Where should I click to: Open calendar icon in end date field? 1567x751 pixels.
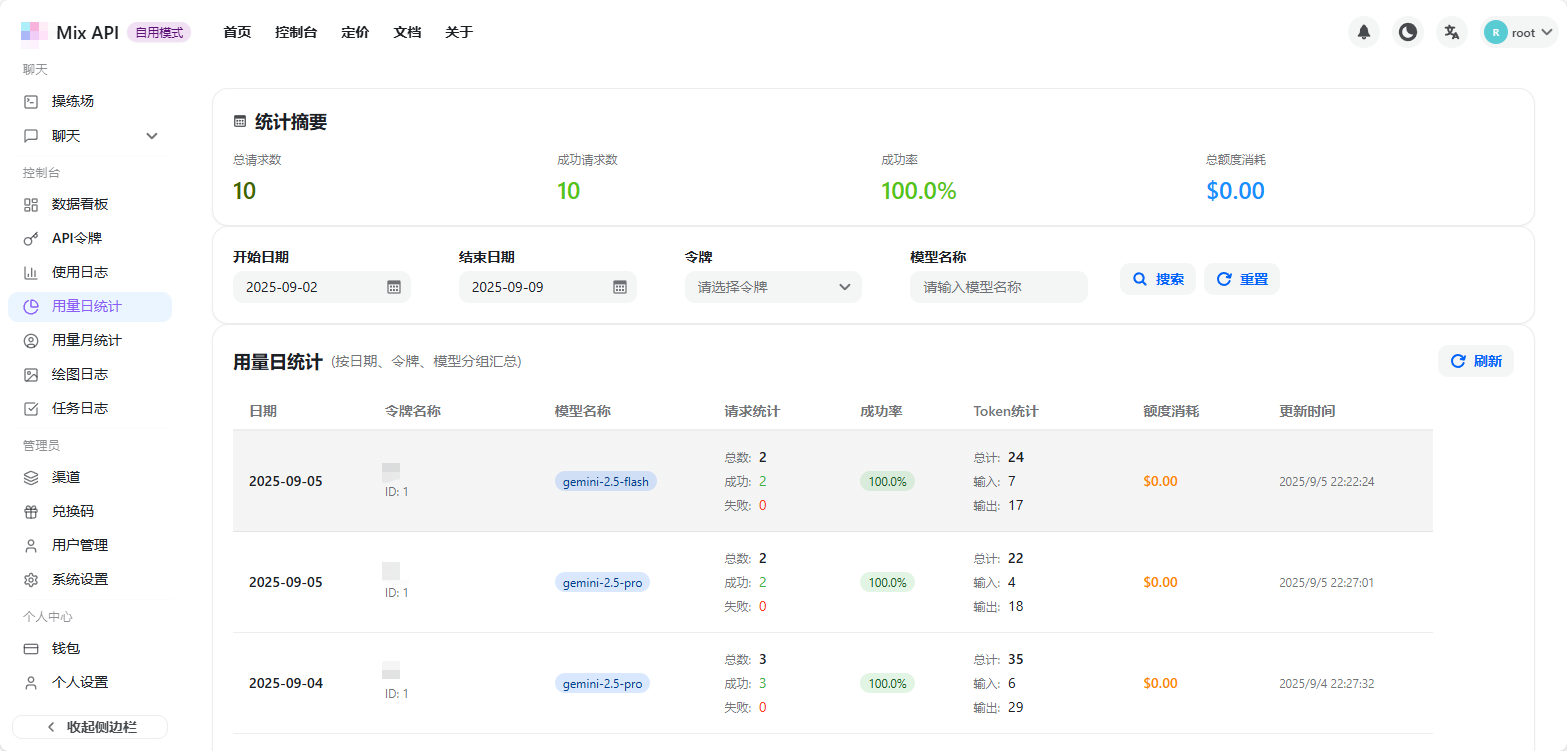620,287
